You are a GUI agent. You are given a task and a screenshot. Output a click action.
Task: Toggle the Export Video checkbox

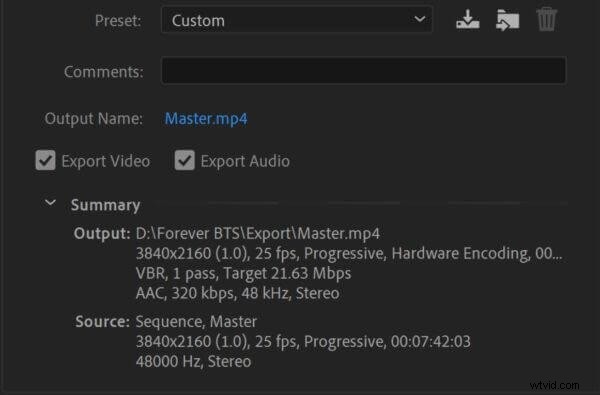pyautogui.click(x=46, y=160)
